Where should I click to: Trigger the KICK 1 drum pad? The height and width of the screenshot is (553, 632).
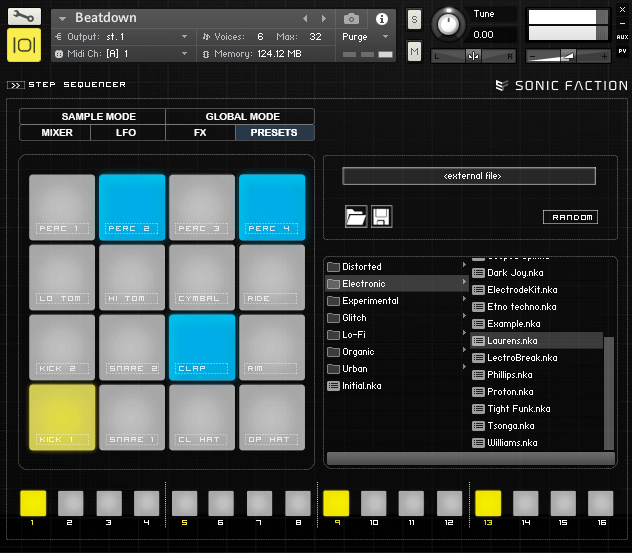[62, 417]
